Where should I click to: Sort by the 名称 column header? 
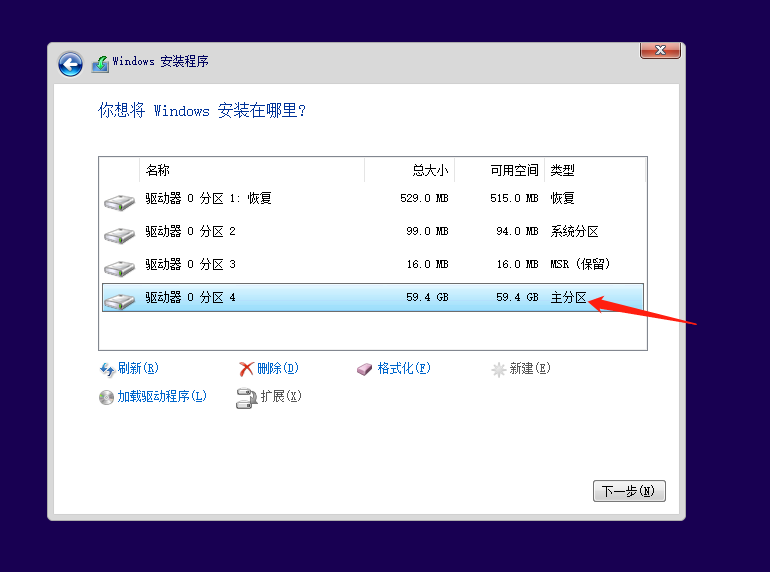252,170
